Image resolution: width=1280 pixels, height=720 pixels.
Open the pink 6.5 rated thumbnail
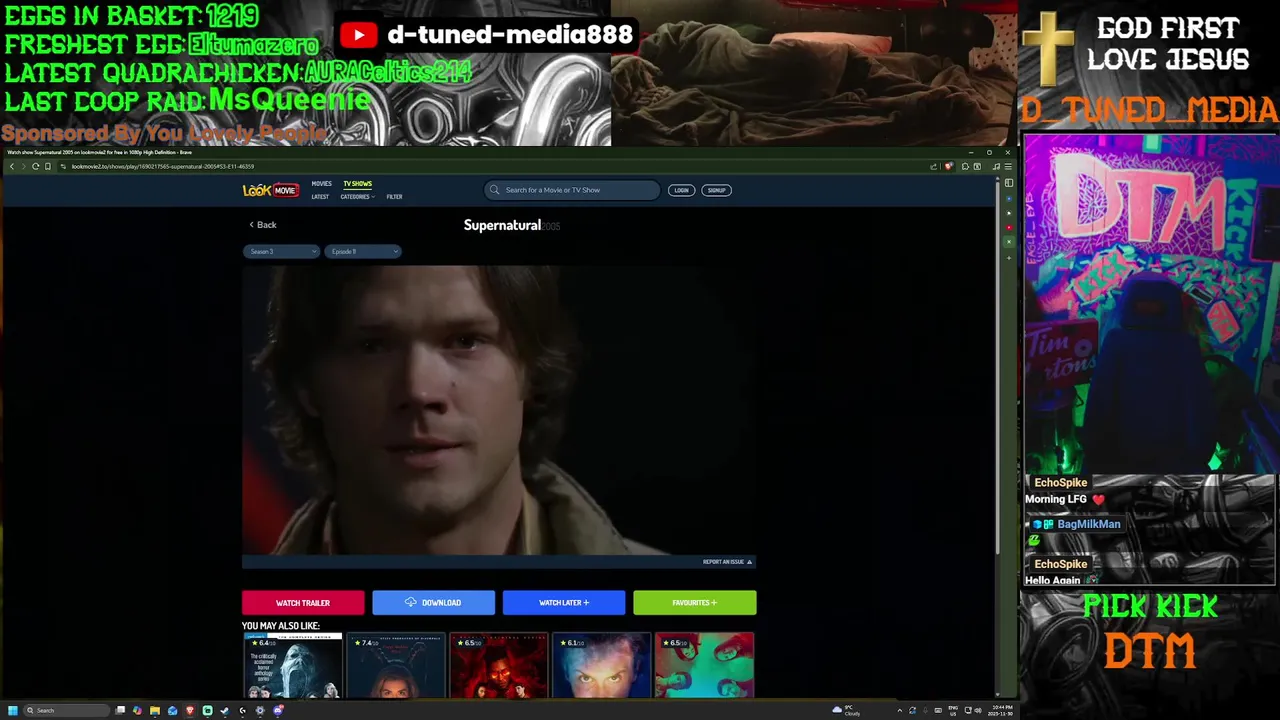705,665
